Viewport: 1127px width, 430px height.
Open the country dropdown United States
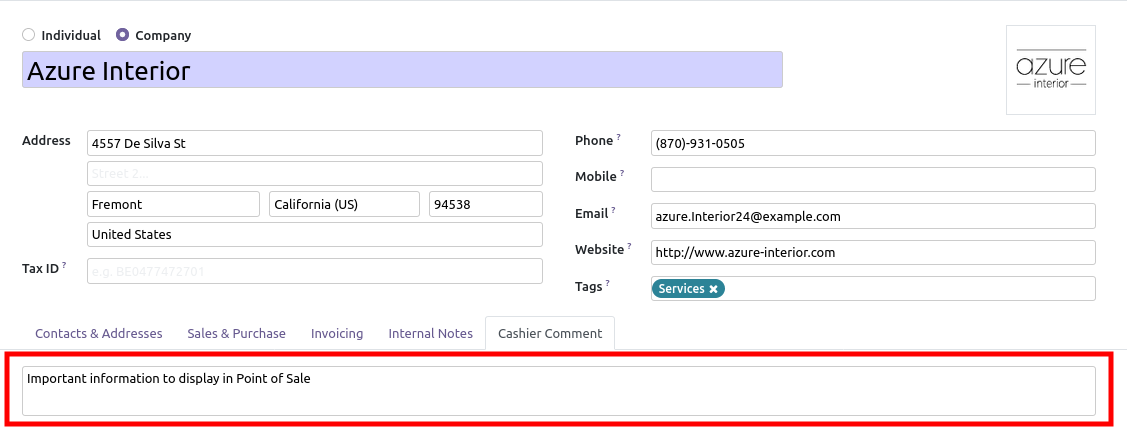315,234
